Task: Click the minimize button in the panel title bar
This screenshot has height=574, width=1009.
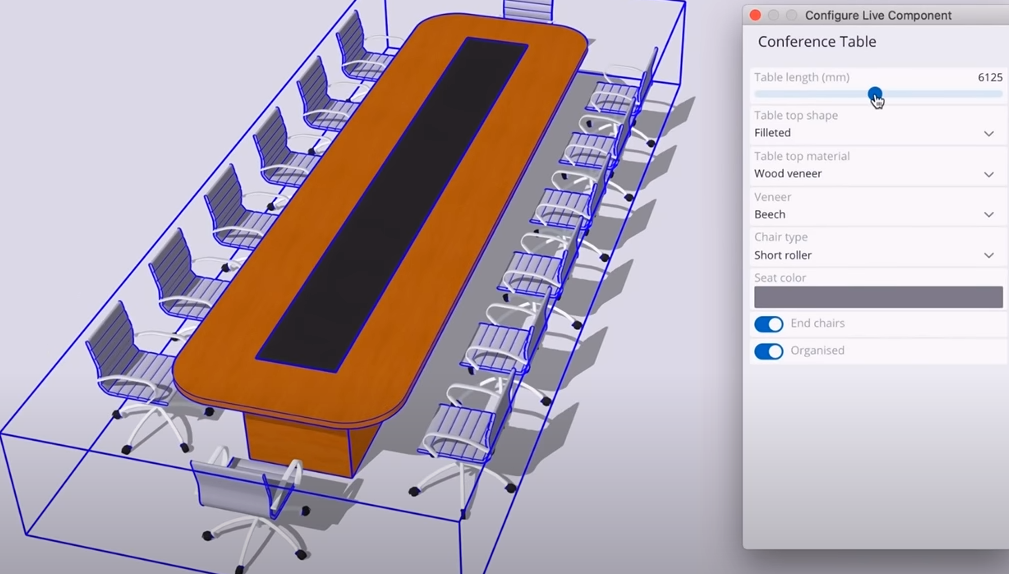Action: tap(773, 15)
